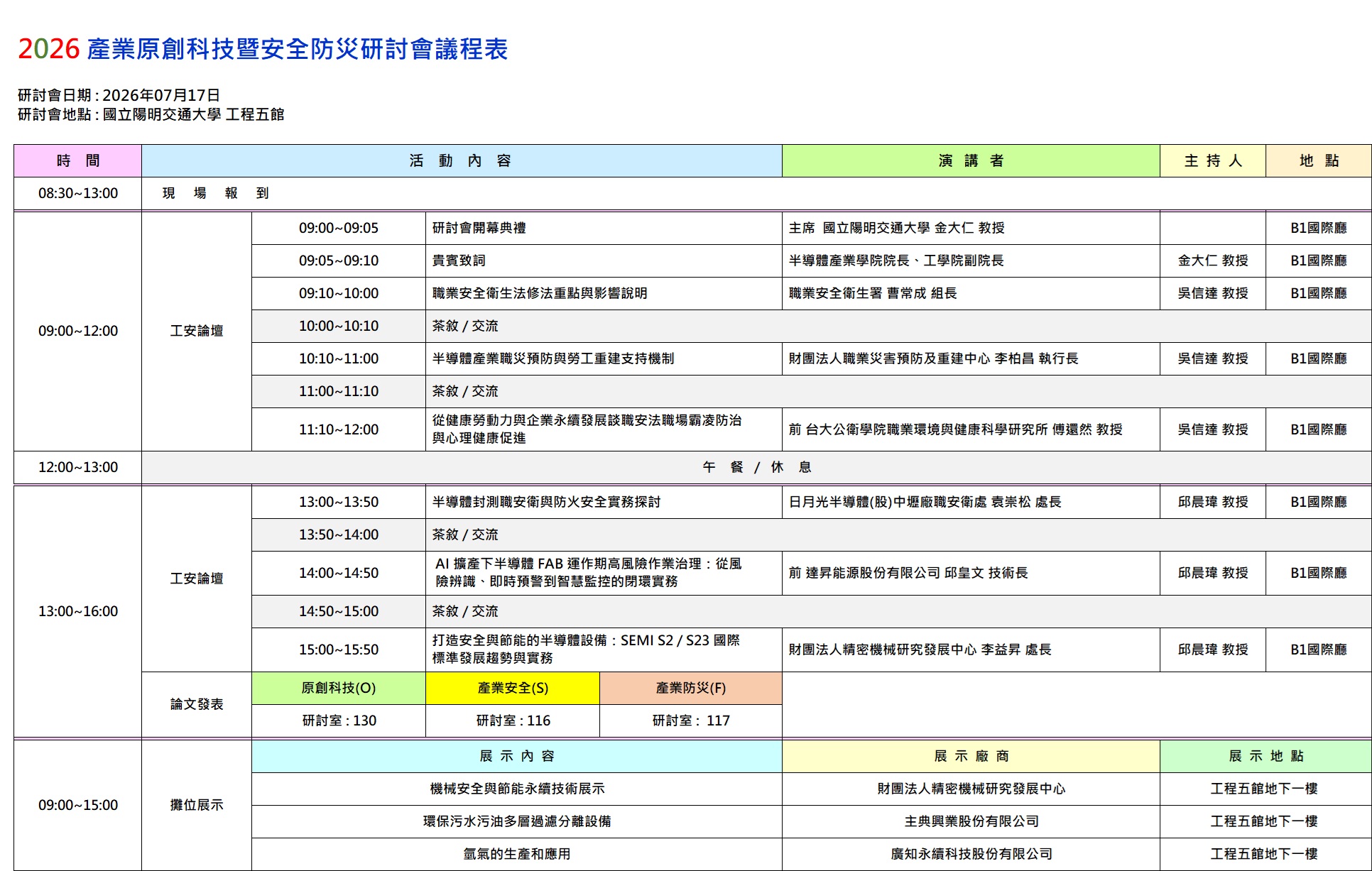Click the morning 工安論壇 cell
This screenshot has width=1372, height=871.
tap(197, 331)
